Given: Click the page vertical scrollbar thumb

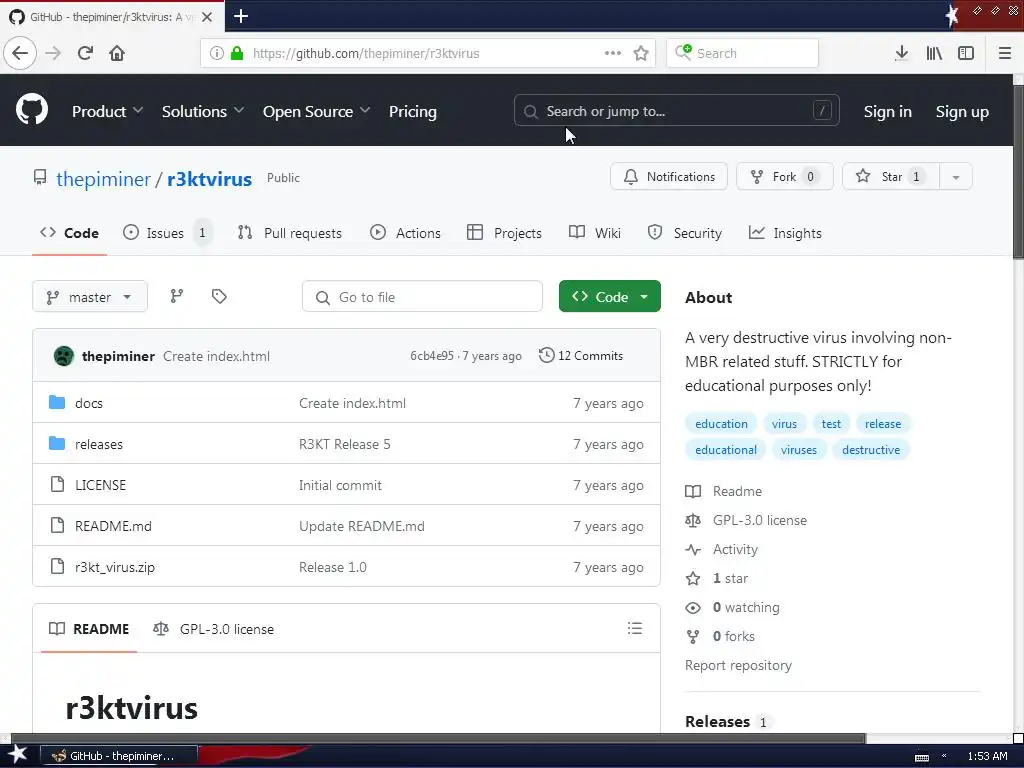Looking at the screenshot, I should point(1018,172).
